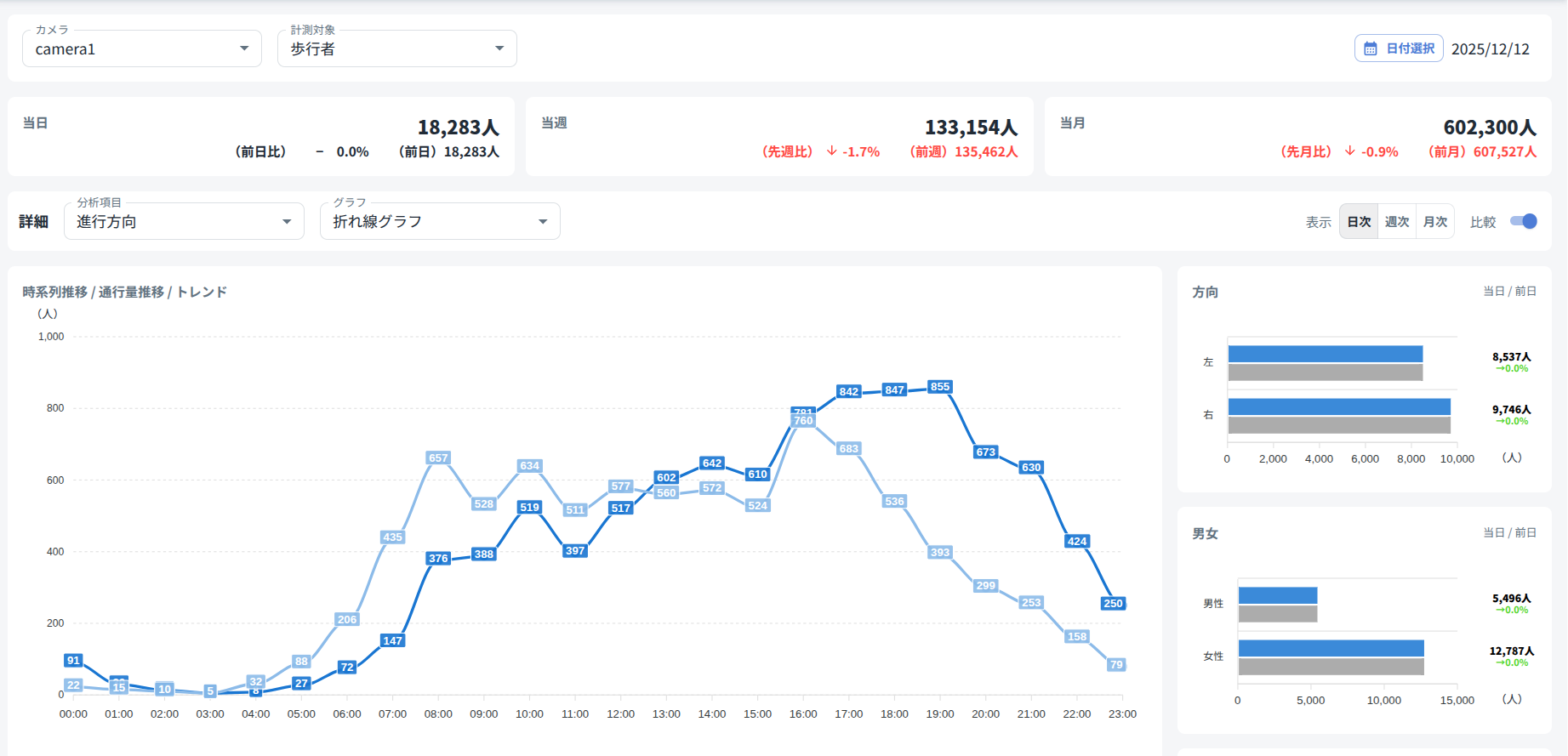Viewport: 1568px width, 756px height.
Task: Click the 当週 total 133,154人
Action: pyautogui.click(x=971, y=128)
